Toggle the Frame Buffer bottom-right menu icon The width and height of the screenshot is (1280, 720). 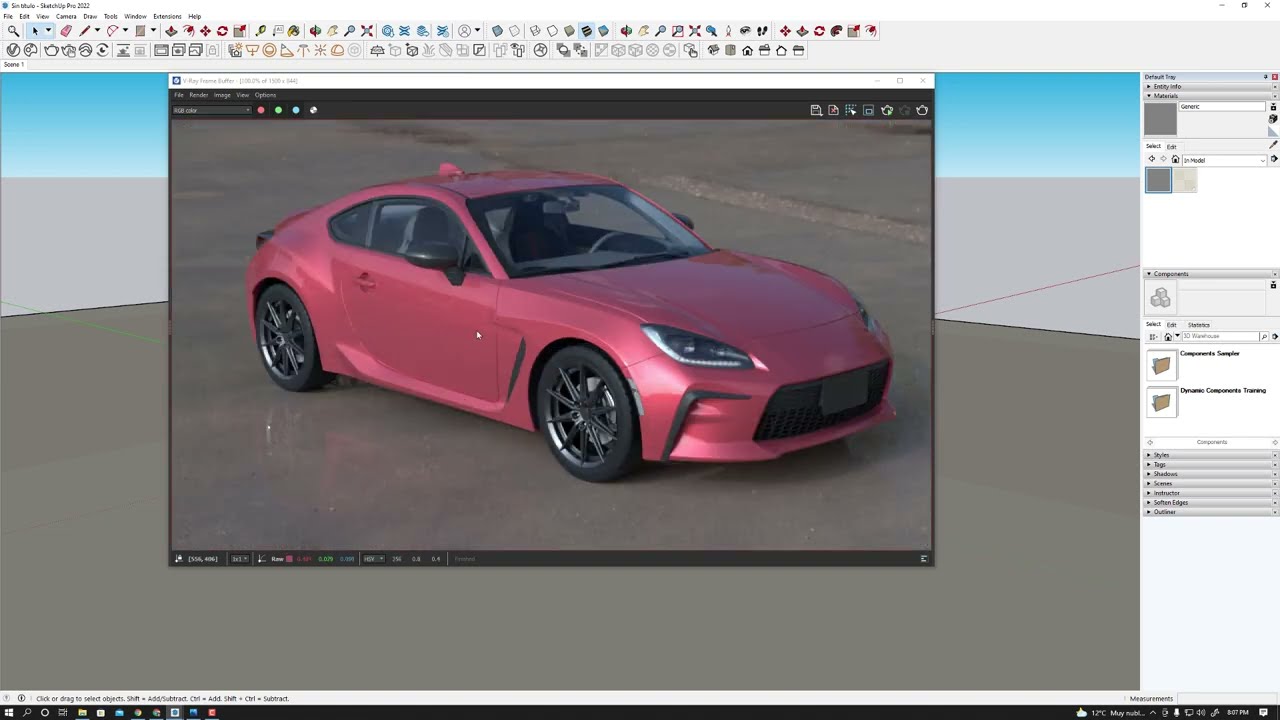coord(924,559)
